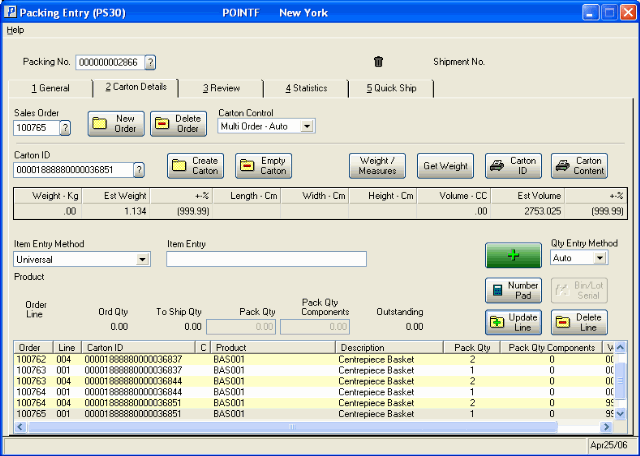Click the grid's scroll up arrow

point(620,348)
